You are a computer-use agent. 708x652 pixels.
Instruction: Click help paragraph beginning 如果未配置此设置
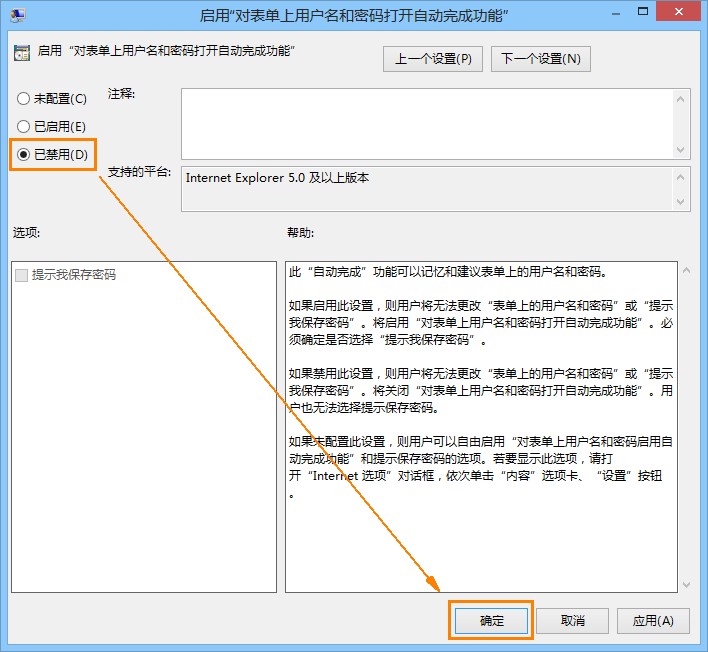481,467
